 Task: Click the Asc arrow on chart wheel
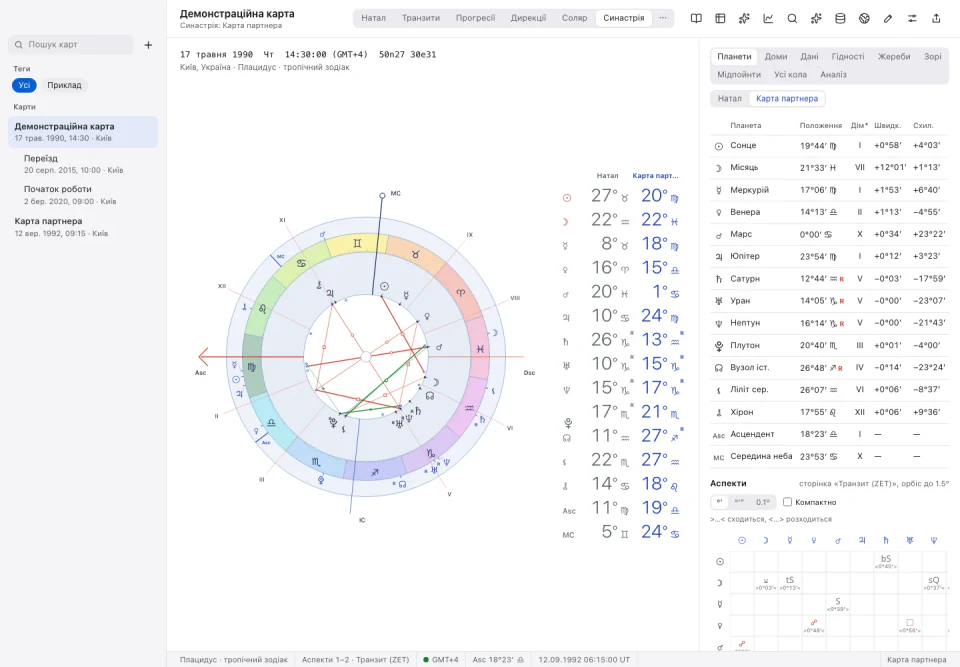pos(204,356)
